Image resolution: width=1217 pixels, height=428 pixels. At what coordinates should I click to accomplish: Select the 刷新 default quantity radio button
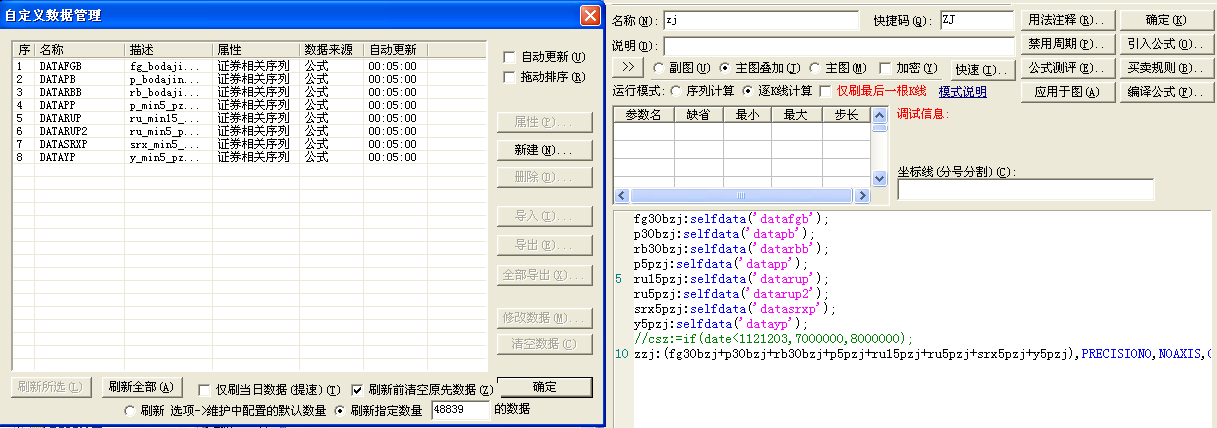129,410
